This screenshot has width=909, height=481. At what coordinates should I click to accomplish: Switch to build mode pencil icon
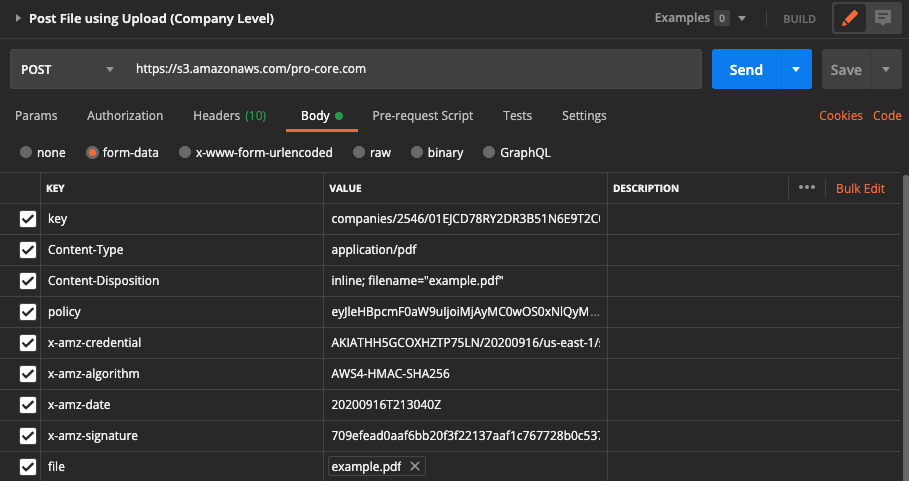[x=849, y=19]
